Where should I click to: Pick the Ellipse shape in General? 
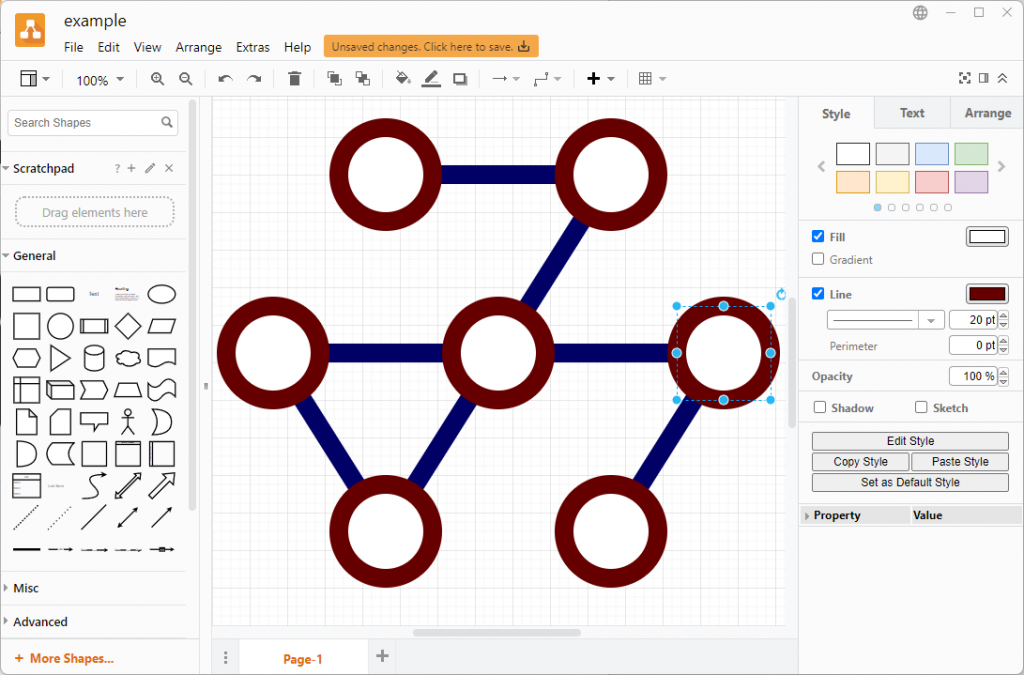pyautogui.click(x=161, y=294)
